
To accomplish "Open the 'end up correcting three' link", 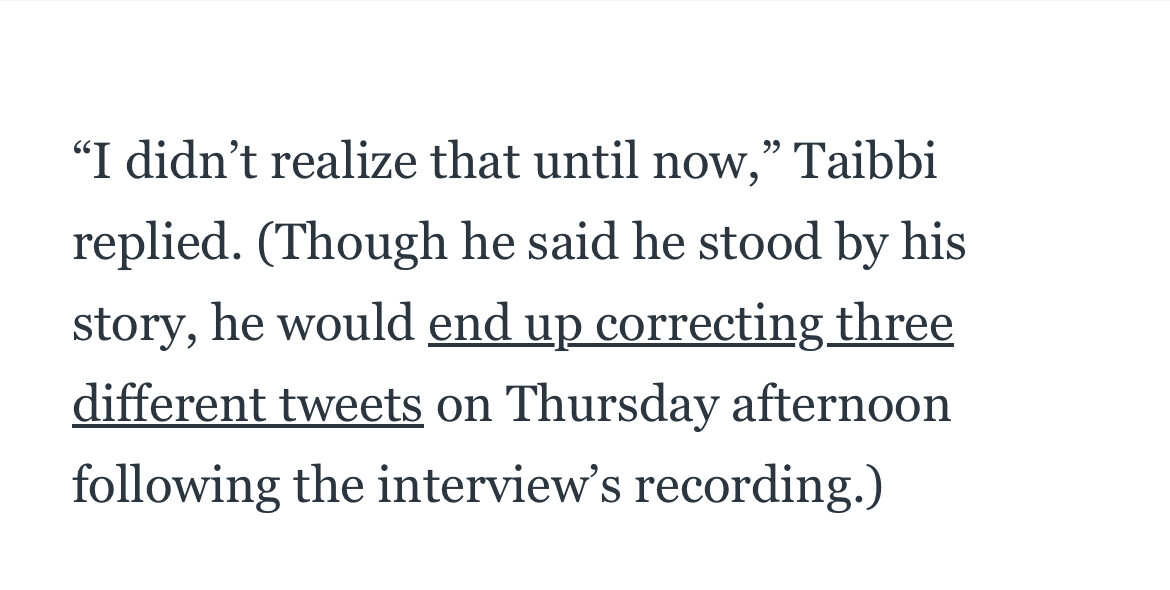I will (x=691, y=324).
